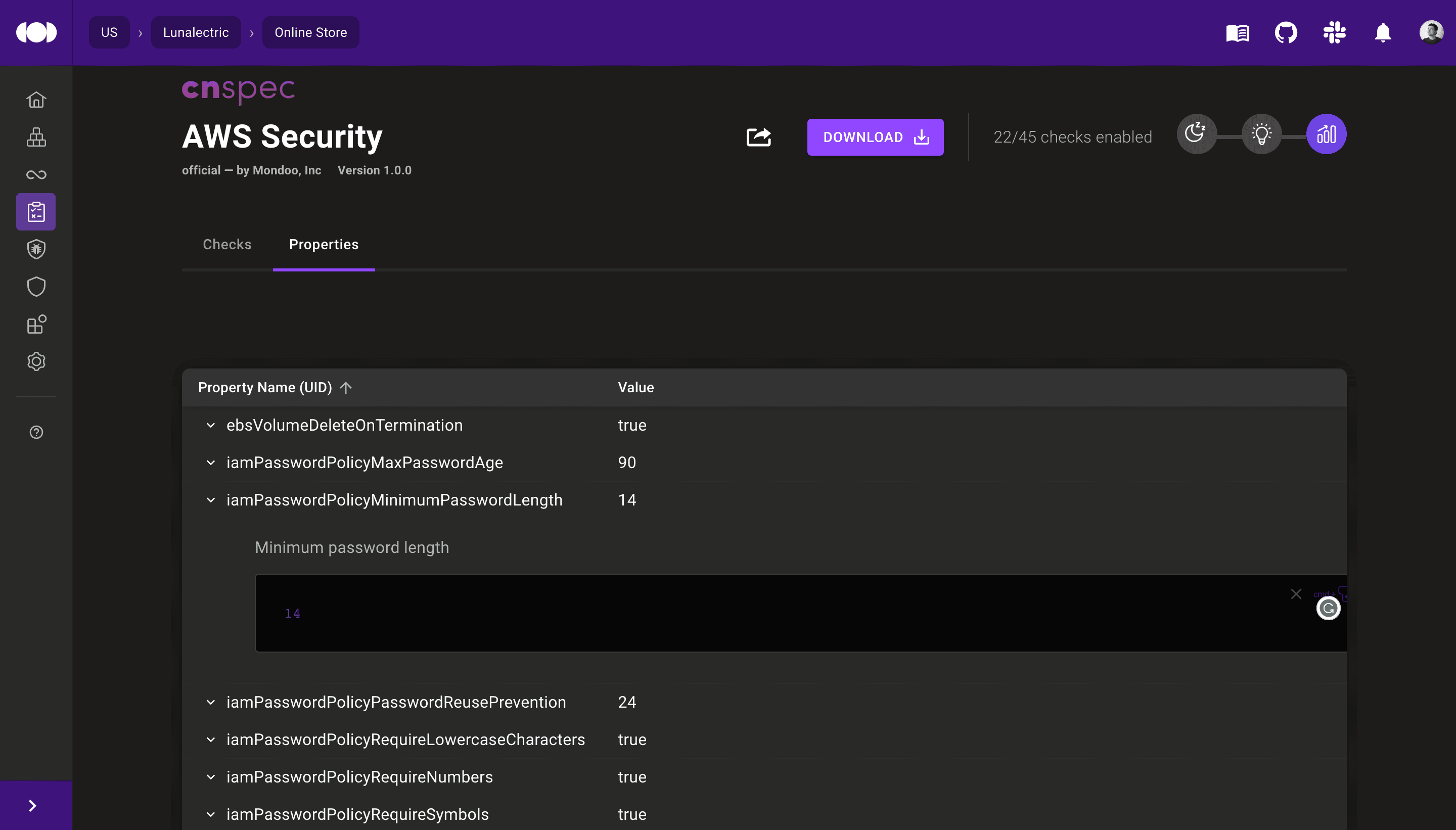Screen dimensions: 1456x830
Task: Collapse the iamPasswordPolicyMinimumPasswordLength row
Action: coord(210,500)
